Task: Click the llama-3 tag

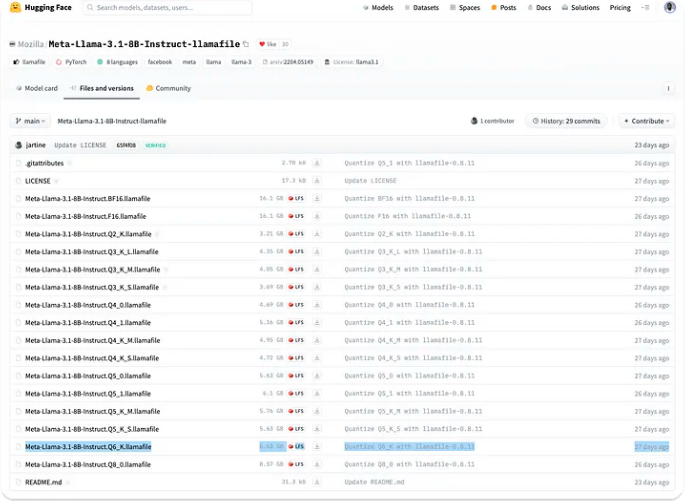Action: pos(241,62)
